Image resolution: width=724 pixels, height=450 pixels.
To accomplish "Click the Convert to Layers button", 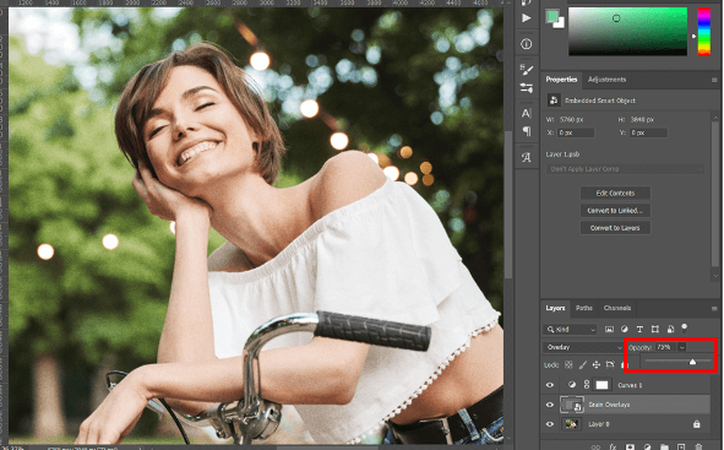I will (x=615, y=228).
